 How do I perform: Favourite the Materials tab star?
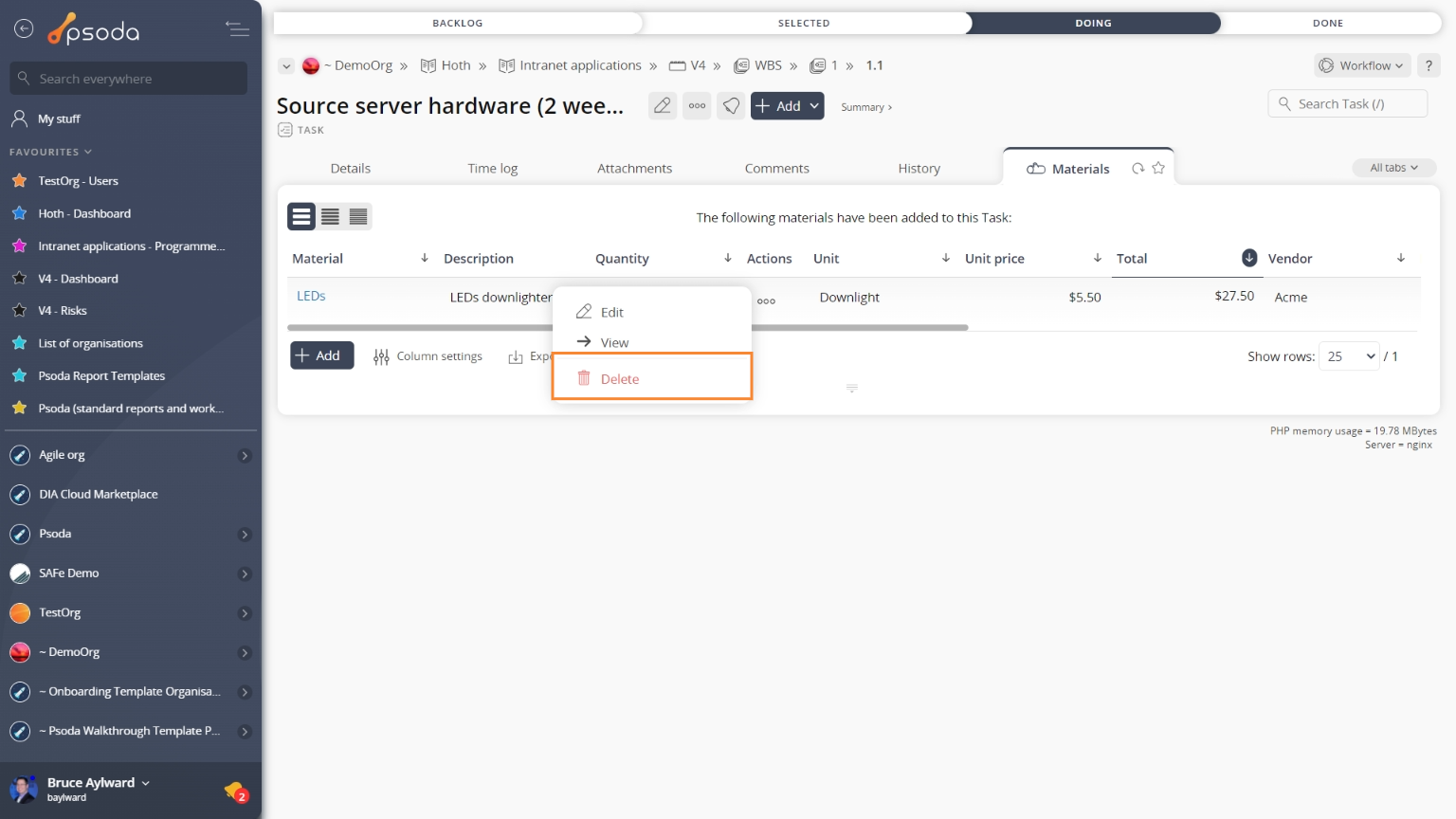(1157, 168)
